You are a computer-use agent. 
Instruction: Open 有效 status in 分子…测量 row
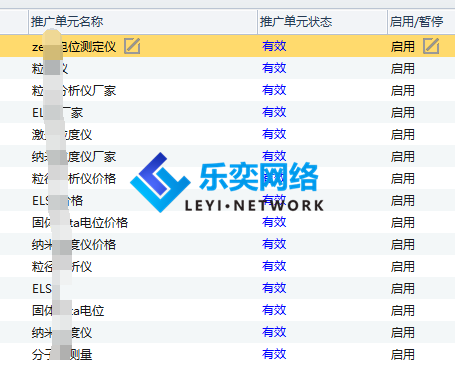(x=274, y=354)
